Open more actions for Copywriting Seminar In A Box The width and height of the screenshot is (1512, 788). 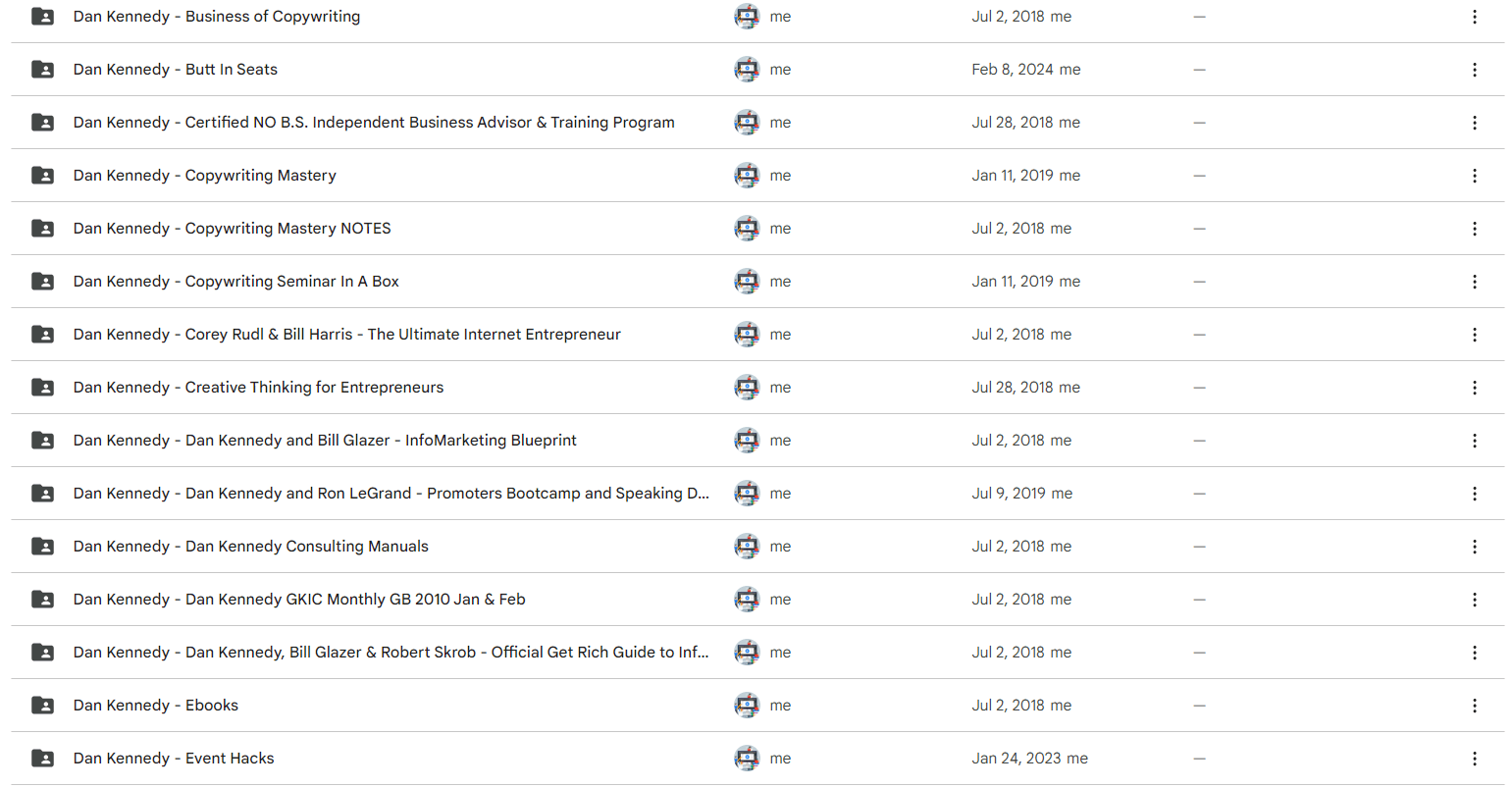1474,282
